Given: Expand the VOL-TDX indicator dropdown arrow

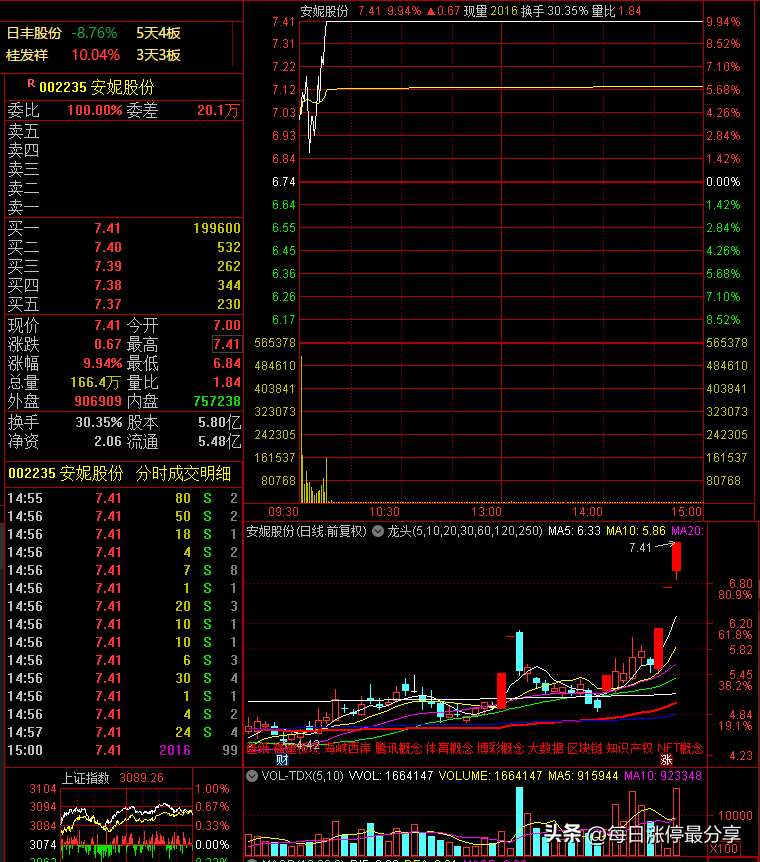Looking at the screenshot, I should tap(252, 776).
